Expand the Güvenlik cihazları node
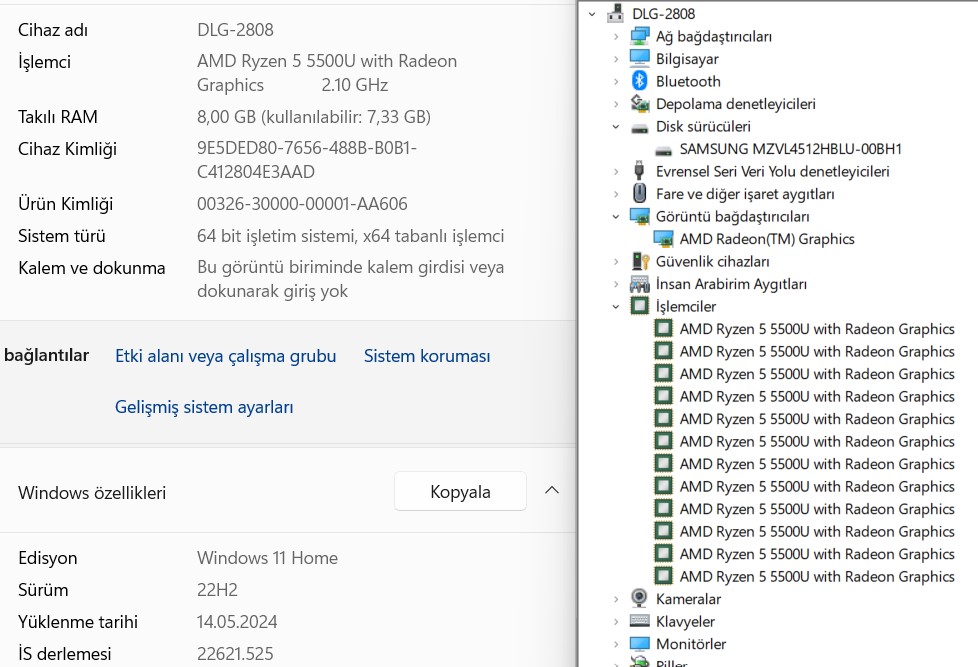978x667 pixels. click(x=616, y=261)
